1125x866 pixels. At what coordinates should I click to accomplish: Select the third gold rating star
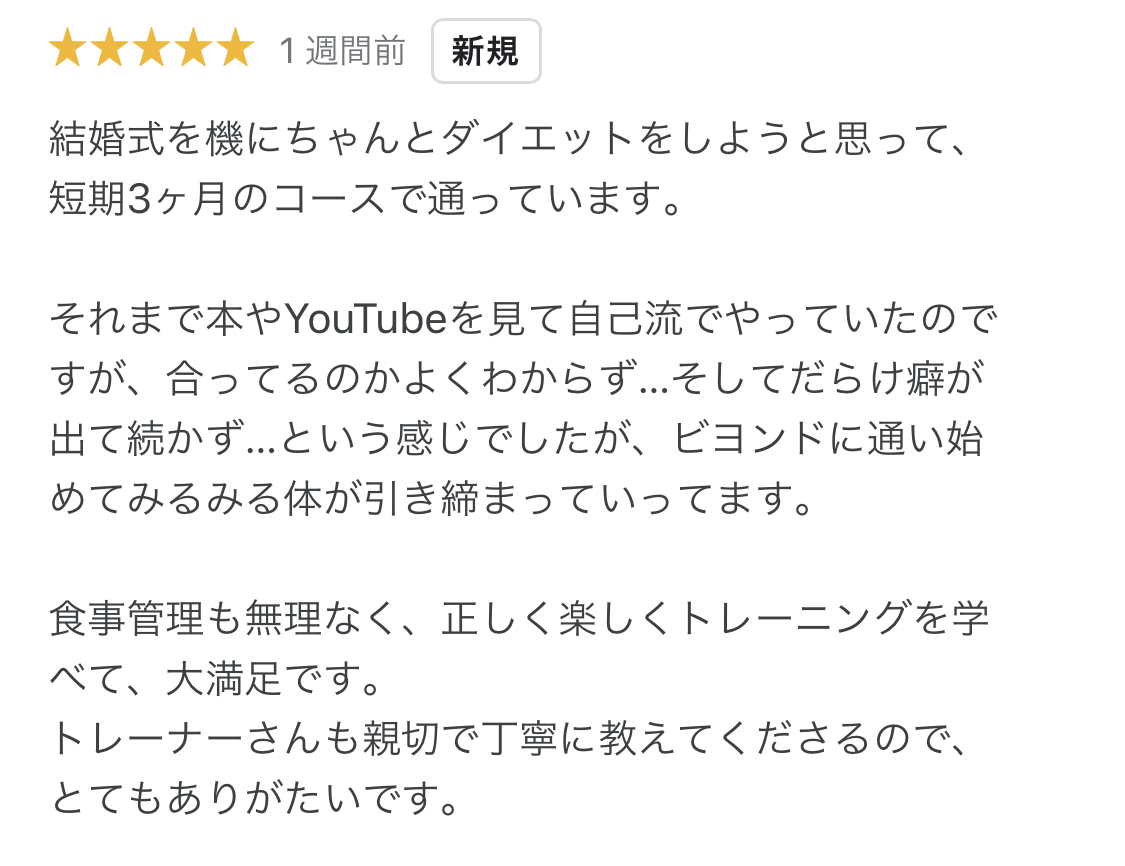click(151, 48)
